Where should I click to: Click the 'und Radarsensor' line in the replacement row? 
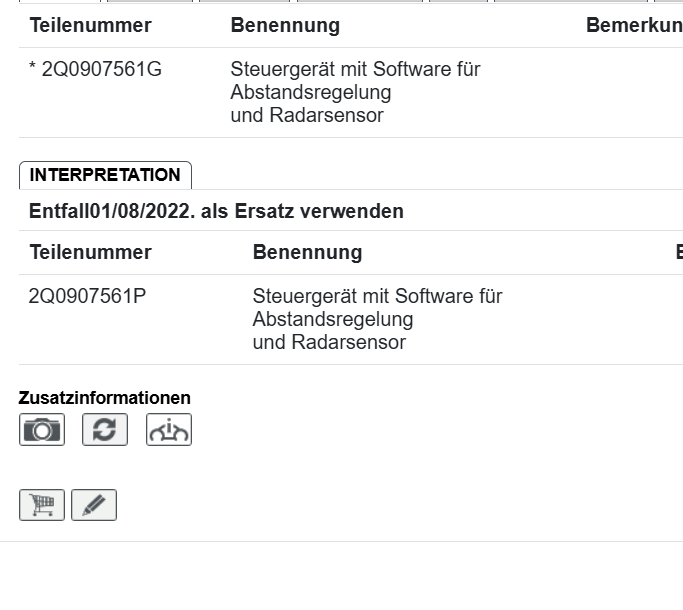coord(329,342)
